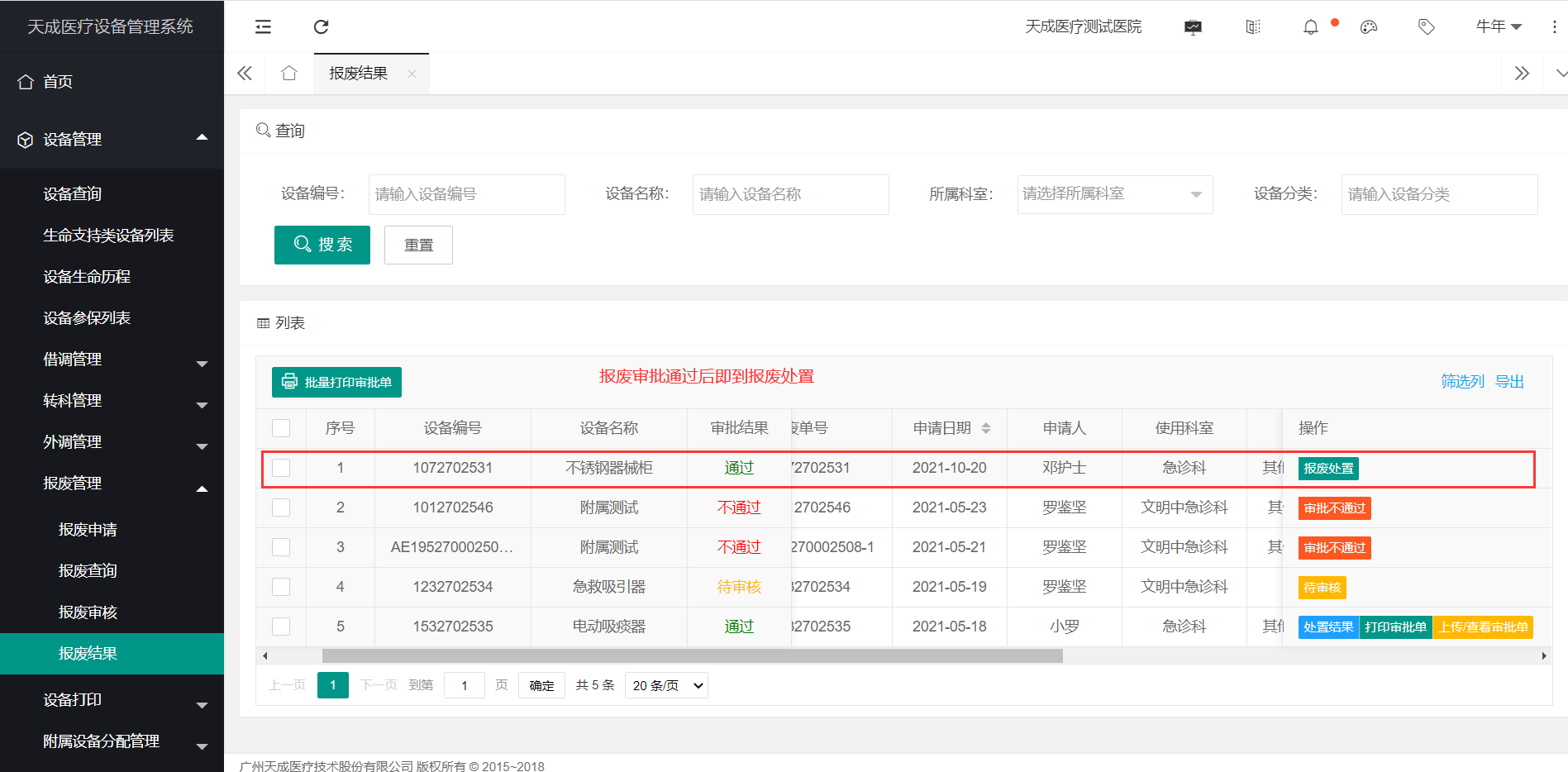Click the manual book icon in header
This screenshot has height=772, width=1568.
point(1253,27)
